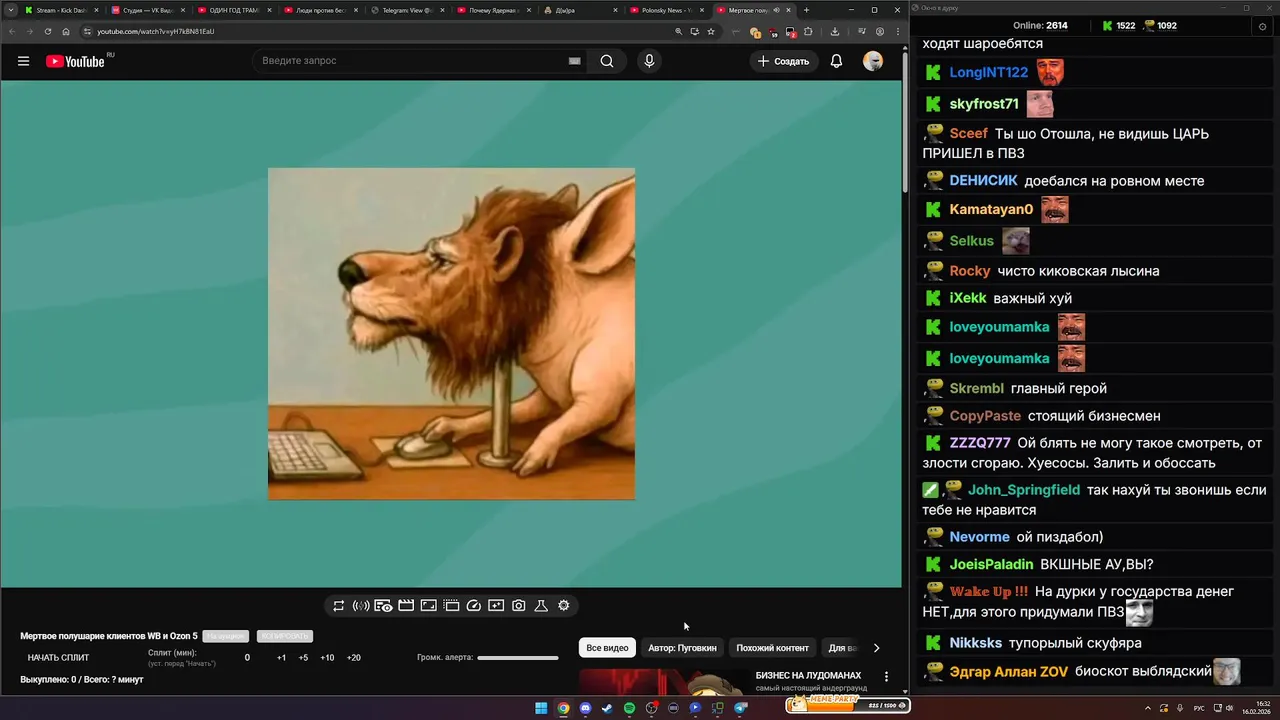Open YouTube notifications bell
Screen dimensions: 1280x720
point(836,61)
